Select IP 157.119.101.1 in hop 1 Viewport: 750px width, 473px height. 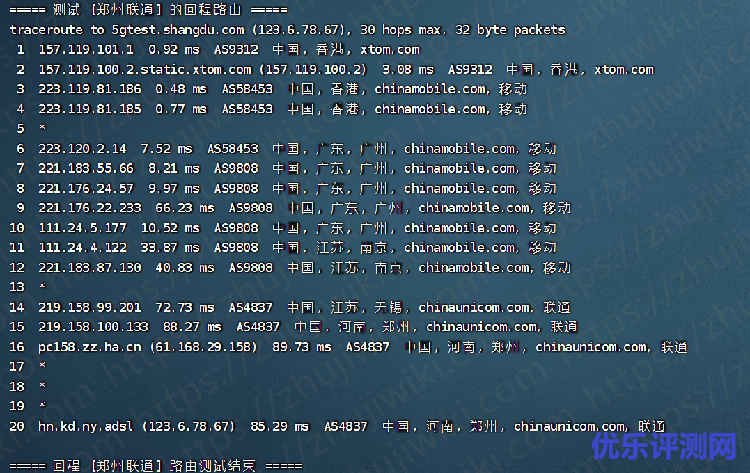[86, 49]
